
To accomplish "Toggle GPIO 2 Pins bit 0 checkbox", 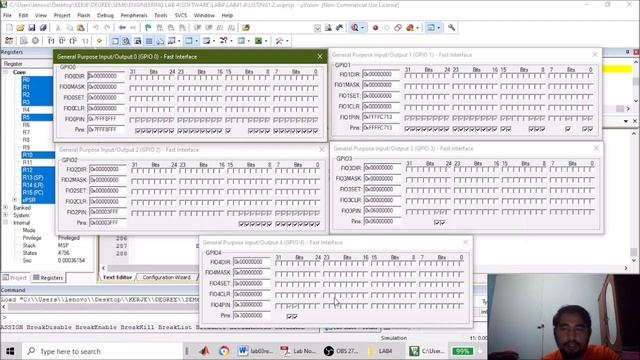I will pos(317,224).
